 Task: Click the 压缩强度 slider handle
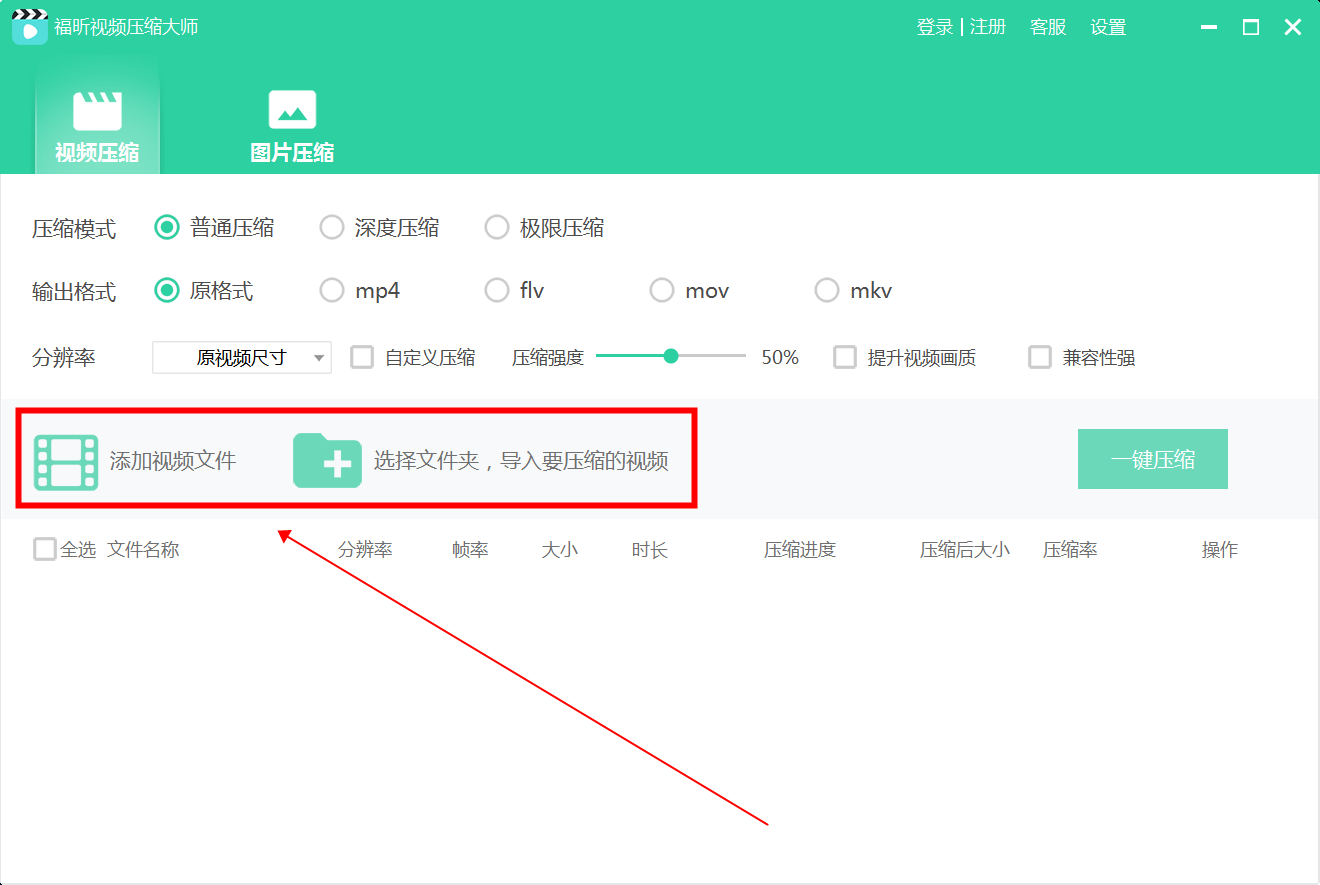tap(671, 356)
